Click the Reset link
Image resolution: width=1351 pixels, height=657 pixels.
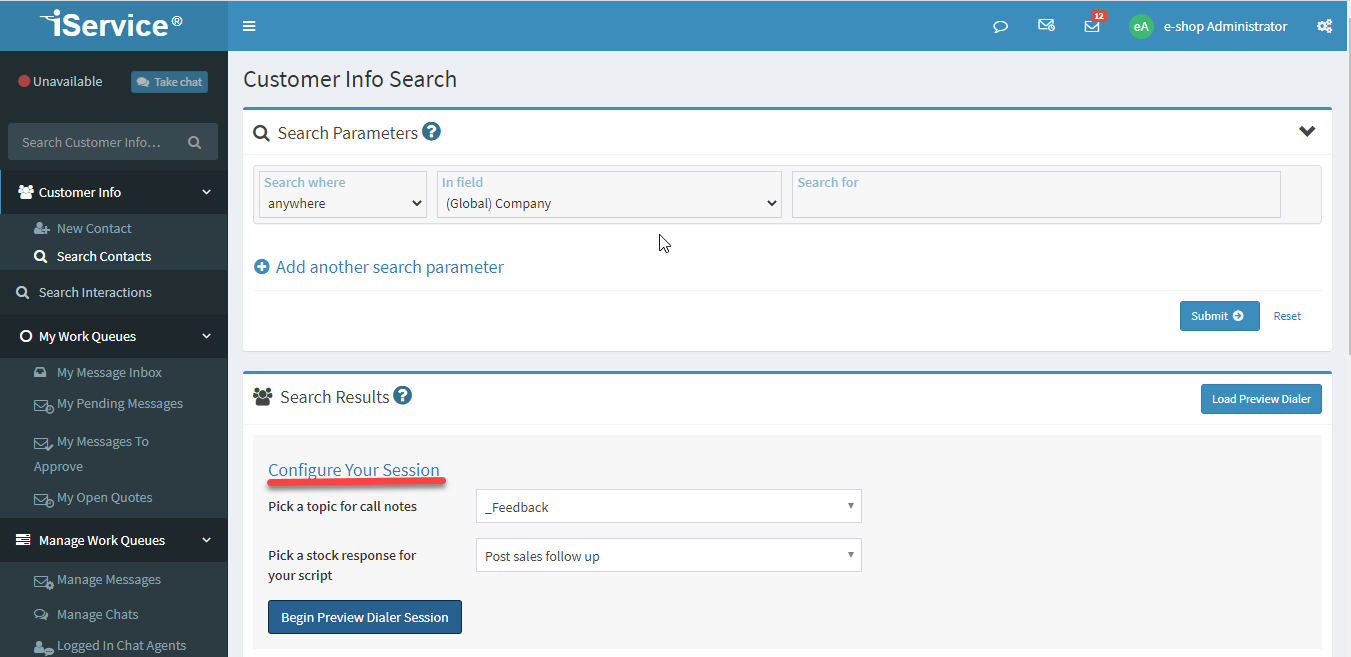(x=1287, y=316)
